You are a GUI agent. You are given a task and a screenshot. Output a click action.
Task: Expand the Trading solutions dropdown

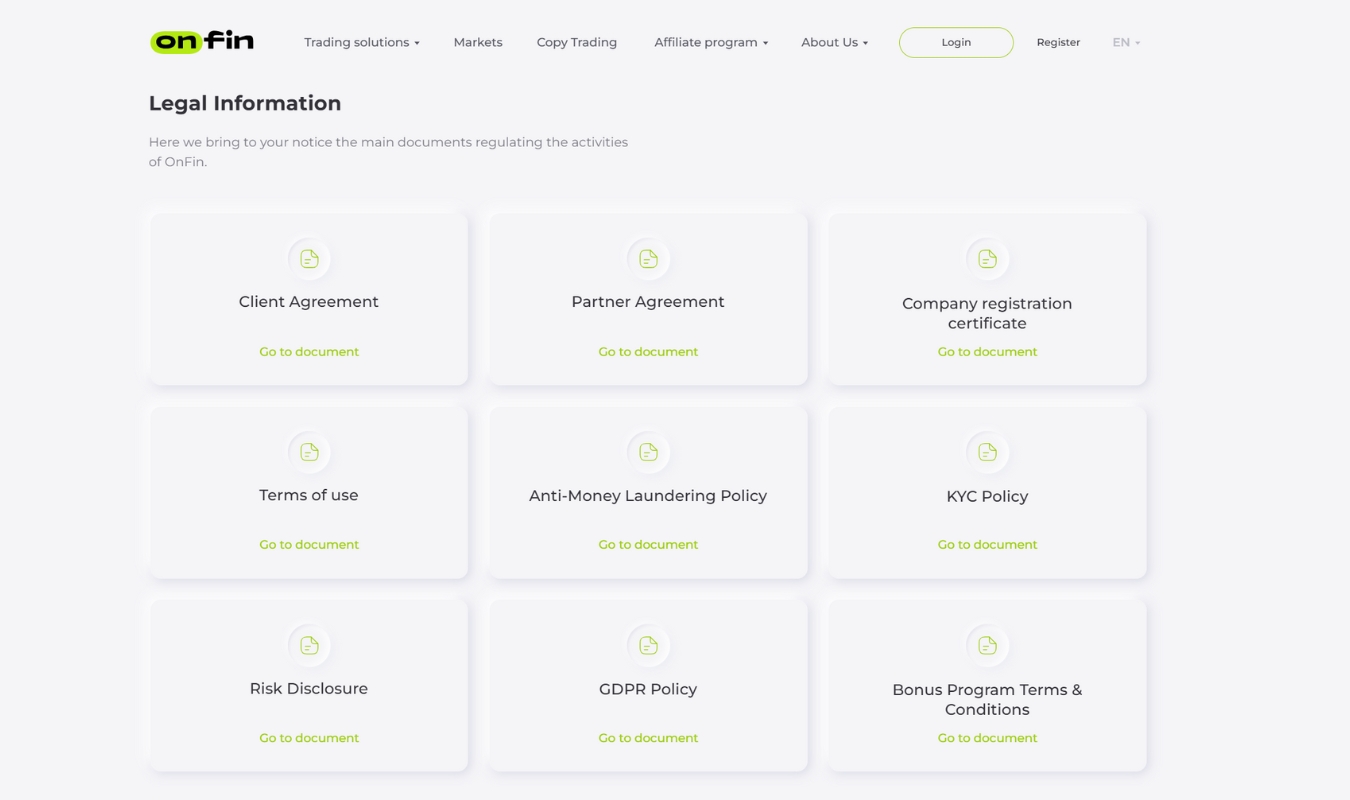[x=362, y=42]
